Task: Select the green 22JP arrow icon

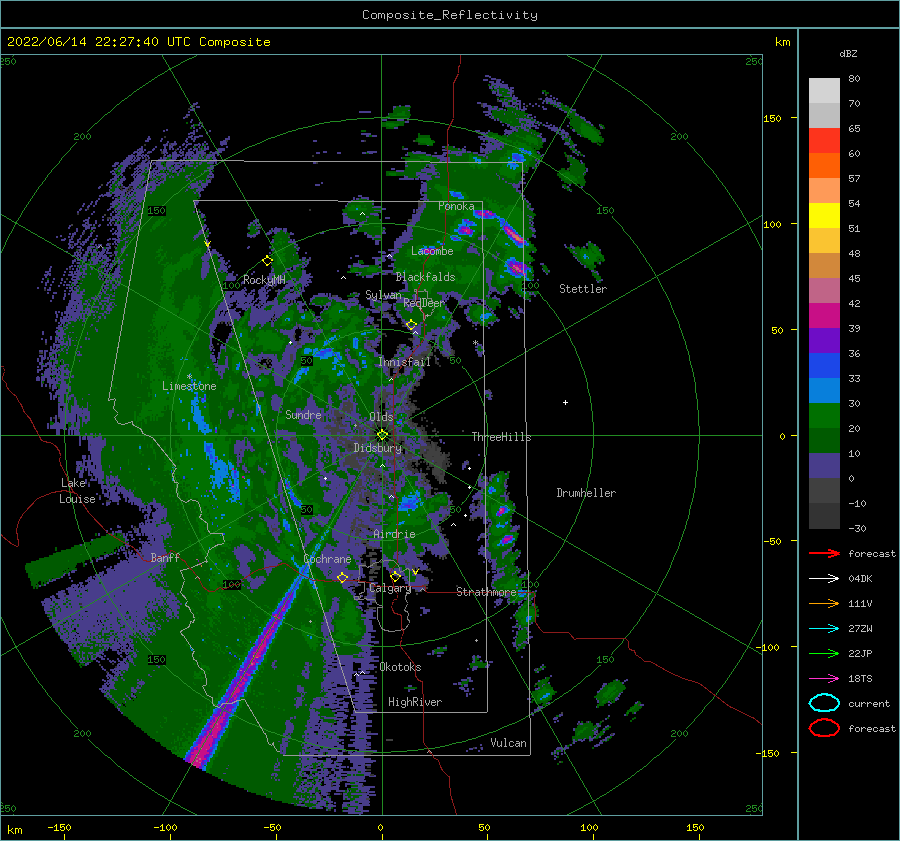Action: pos(824,653)
